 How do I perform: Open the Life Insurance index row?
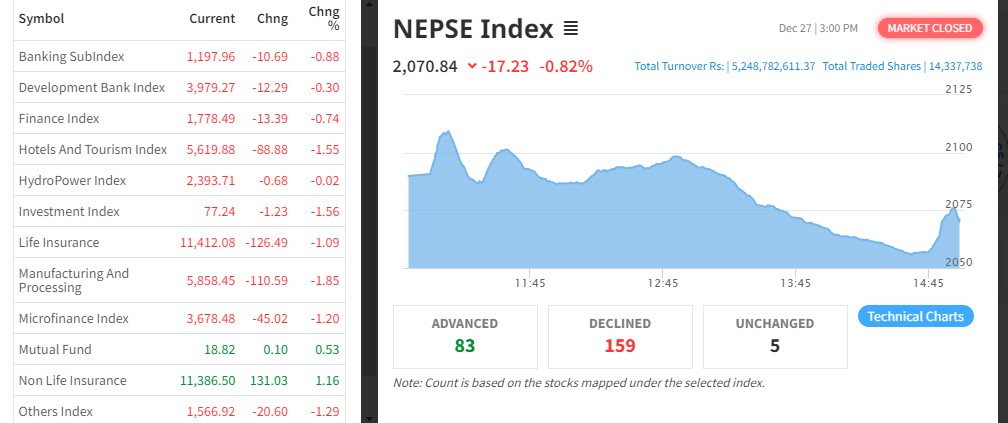tap(59, 243)
